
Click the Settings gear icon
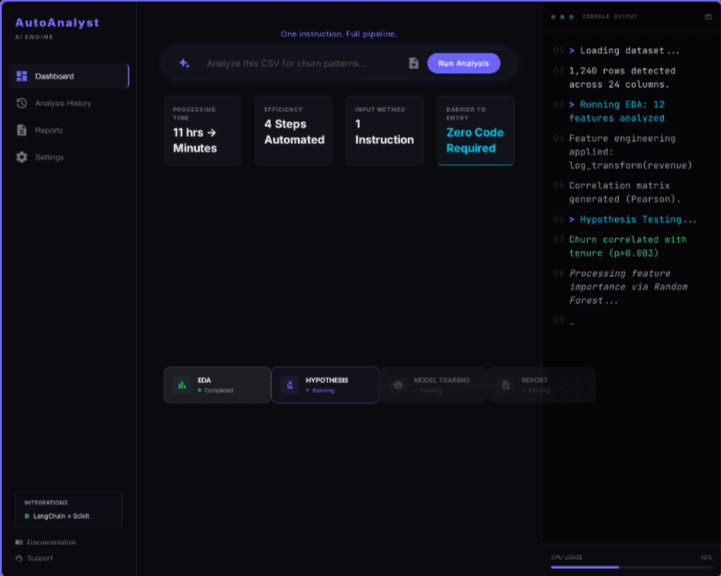tap(22, 157)
